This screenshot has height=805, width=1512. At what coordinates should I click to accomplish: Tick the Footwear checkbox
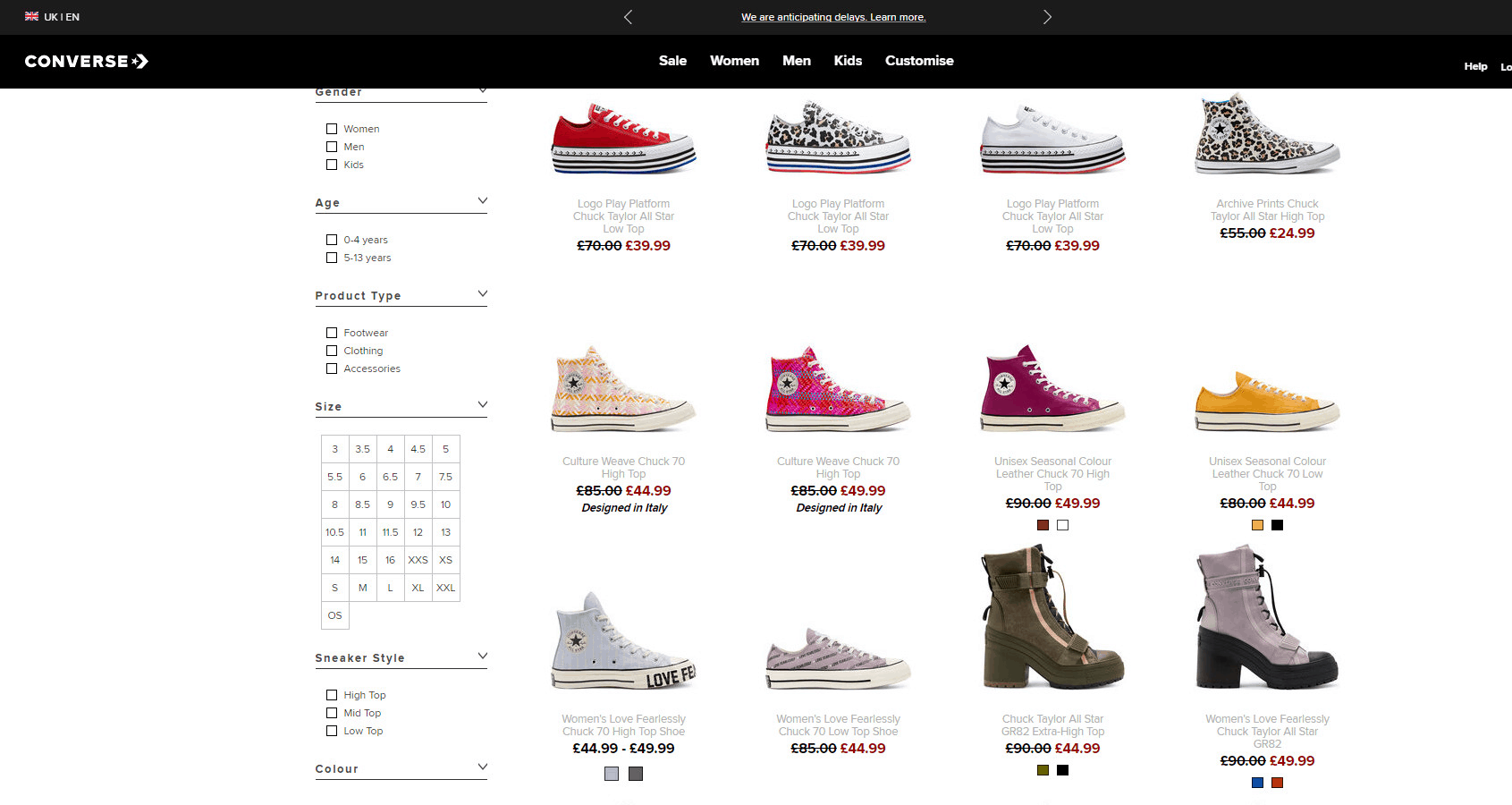[x=332, y=333]
